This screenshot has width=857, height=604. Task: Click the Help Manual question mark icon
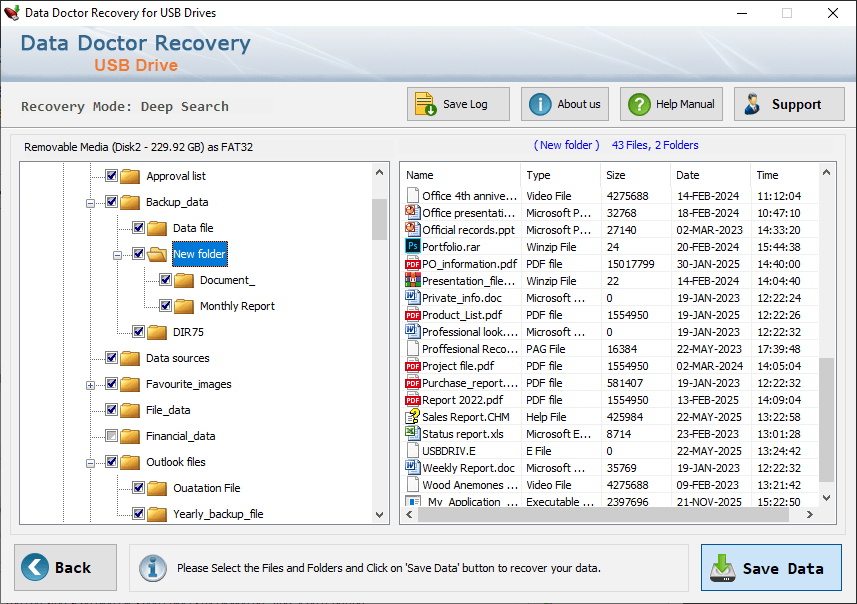(639, 104)
